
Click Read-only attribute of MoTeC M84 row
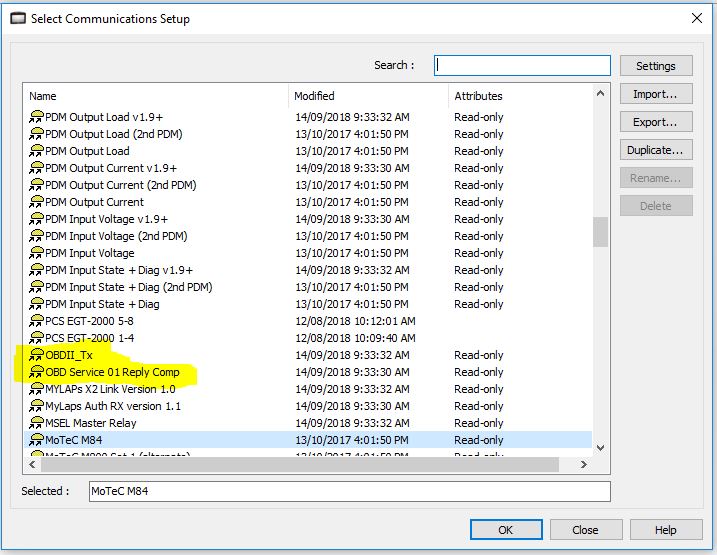click(479, 440)
